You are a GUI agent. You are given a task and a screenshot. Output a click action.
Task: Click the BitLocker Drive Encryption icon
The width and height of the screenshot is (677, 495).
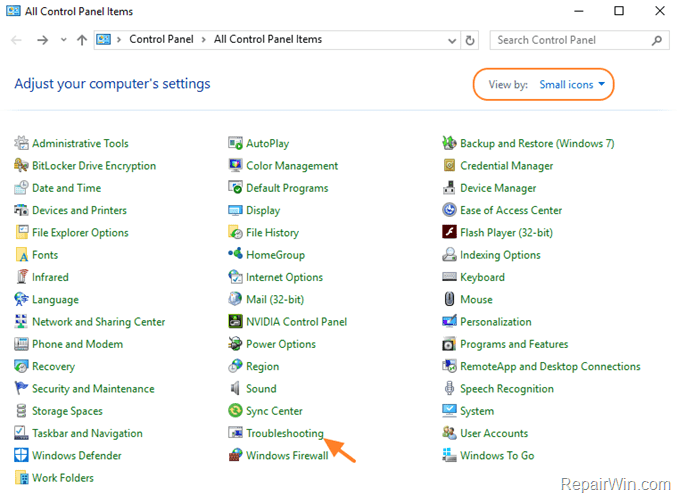pyautogui.click(x=21, y=165)
